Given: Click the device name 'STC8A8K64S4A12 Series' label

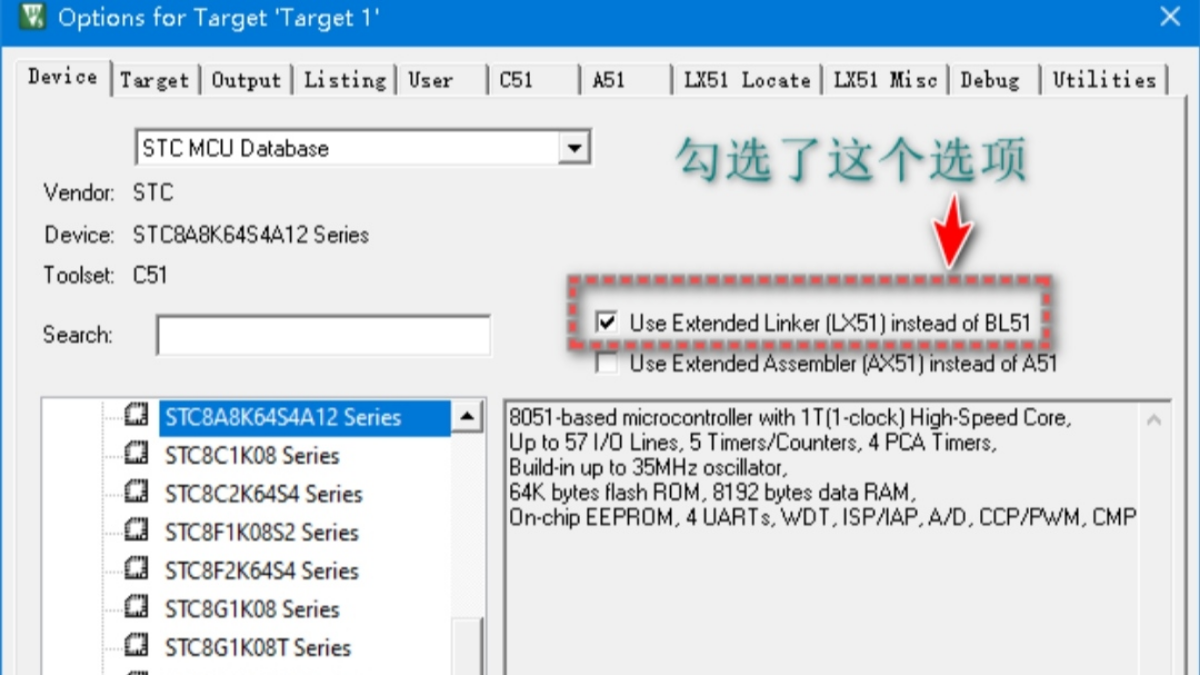Looking at the screenshot, I should pos(251,235).
